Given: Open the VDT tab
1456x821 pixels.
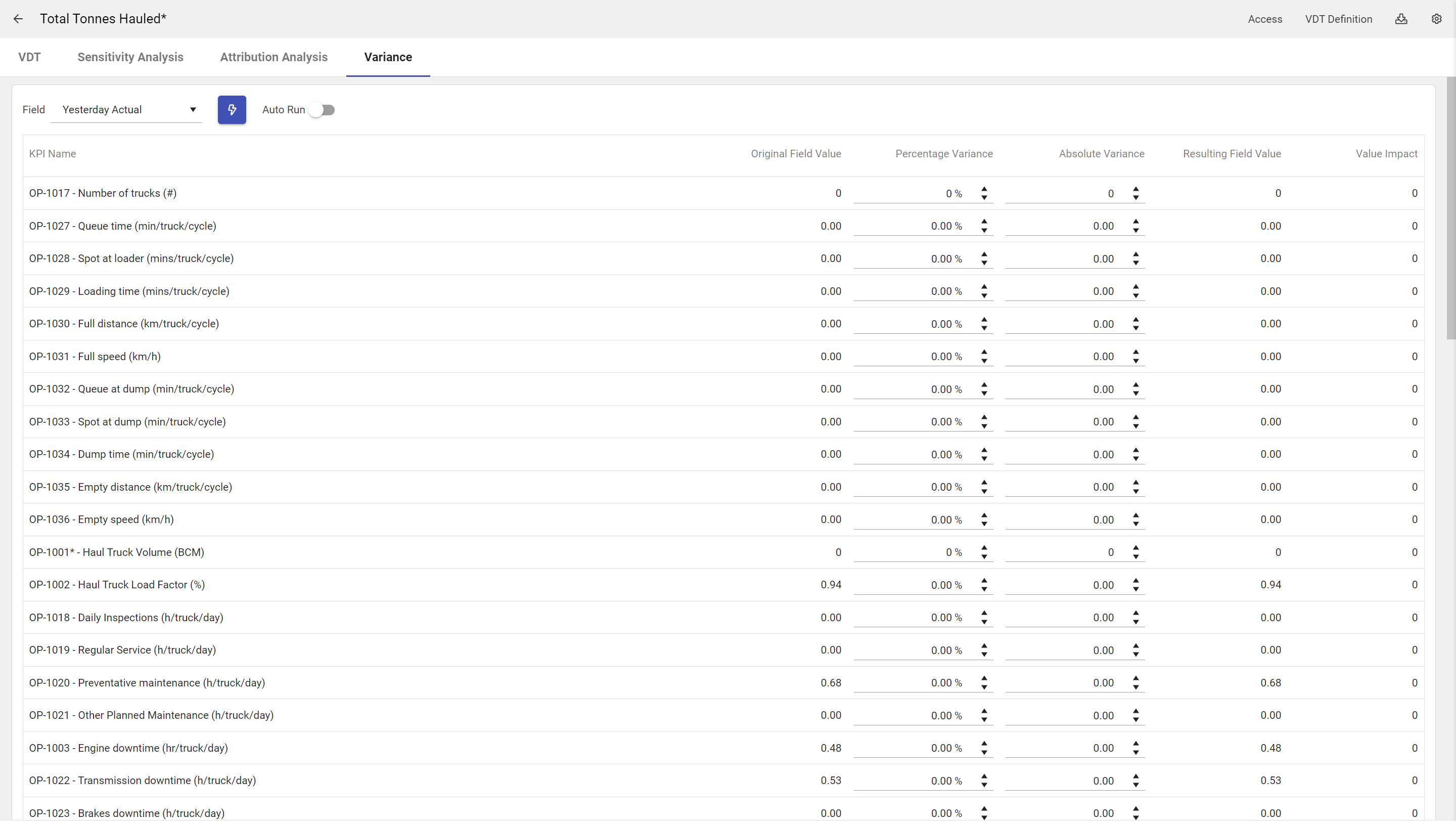Looking at the screenshot, I should (x=29, y=57).
